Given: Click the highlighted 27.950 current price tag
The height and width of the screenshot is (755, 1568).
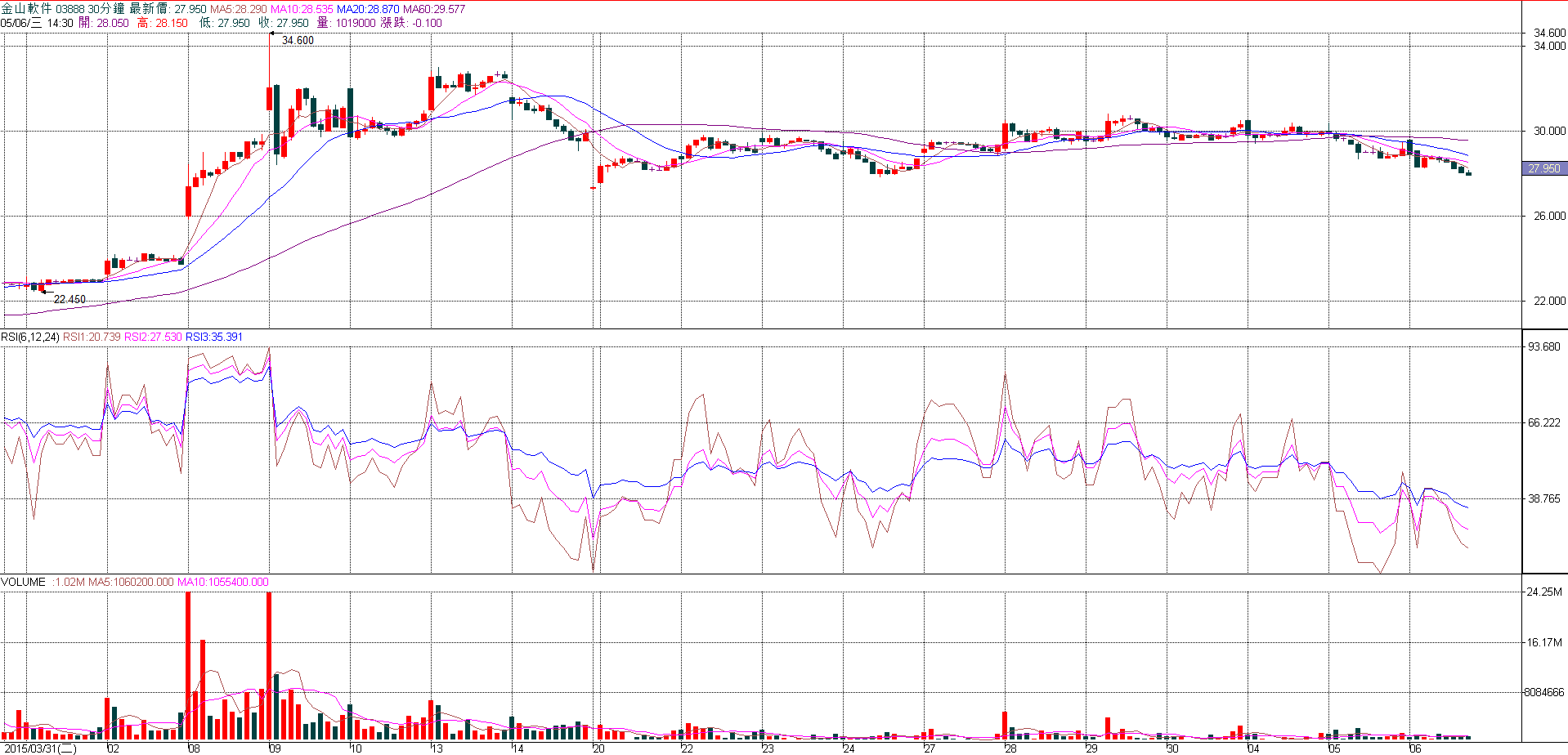Looking at the screenshot, I should 1543,168.
